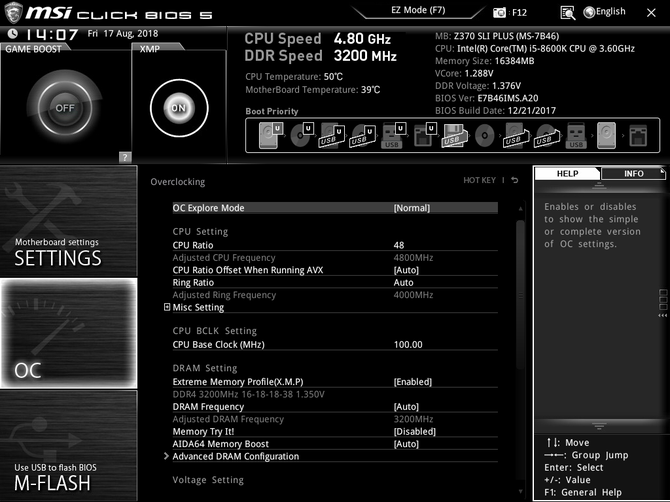Open the M-FLASH BIOS flashing section
The width and height of the screenshot is (670, 502).
point(68,446)
